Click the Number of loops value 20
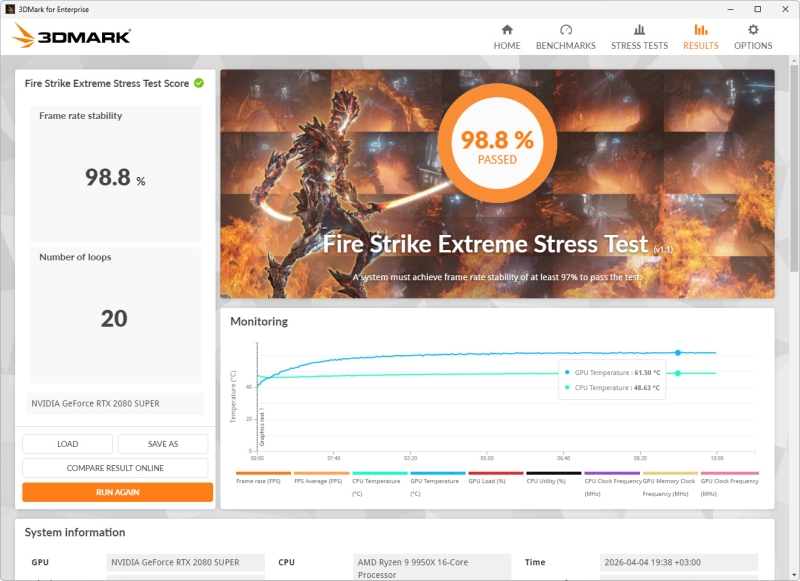This screenshot has width=800, height=581. tap(114, 319)
